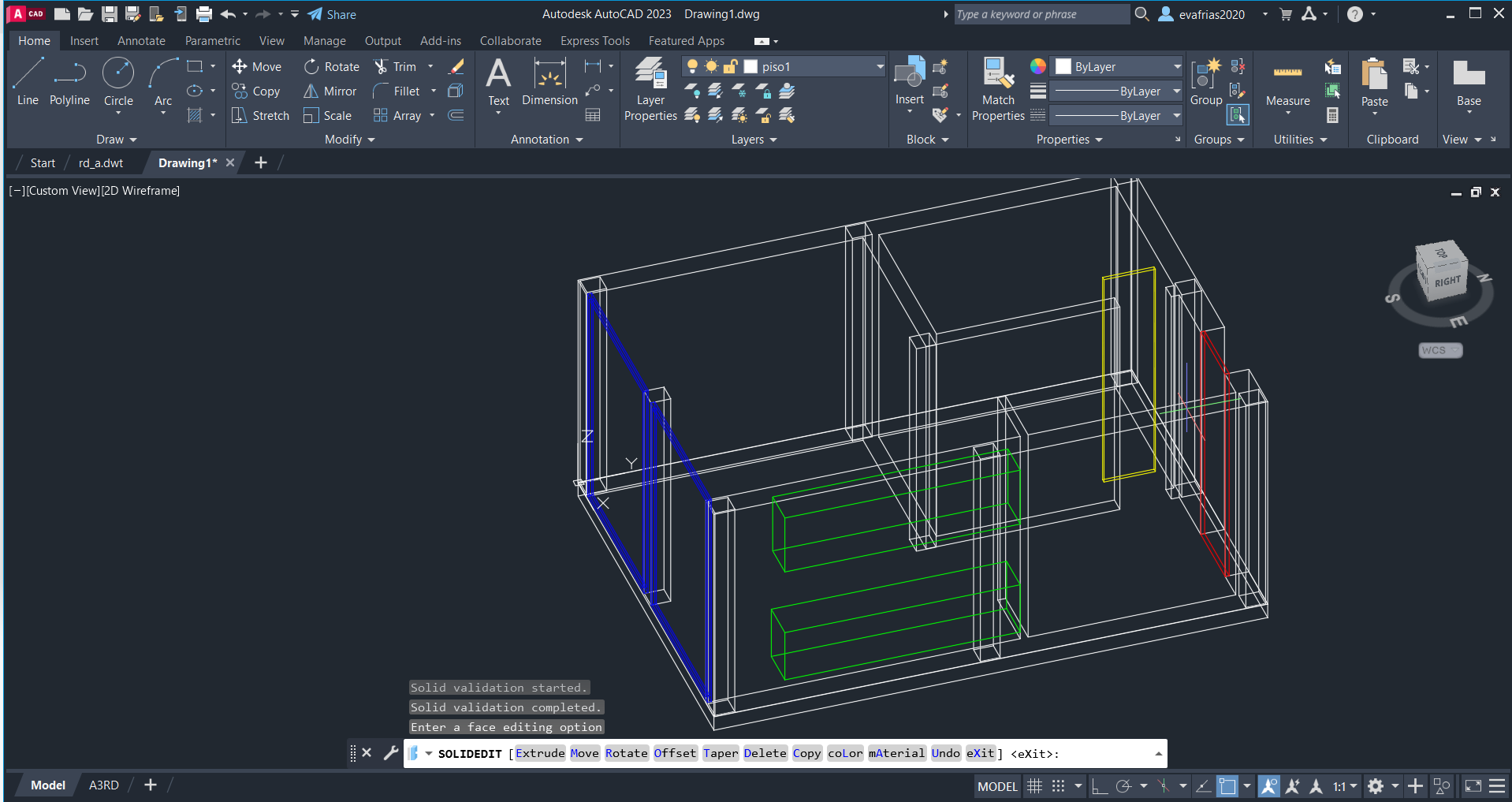Start the Dimension annotation tool

pyautogui.click(x=549, y=82)
